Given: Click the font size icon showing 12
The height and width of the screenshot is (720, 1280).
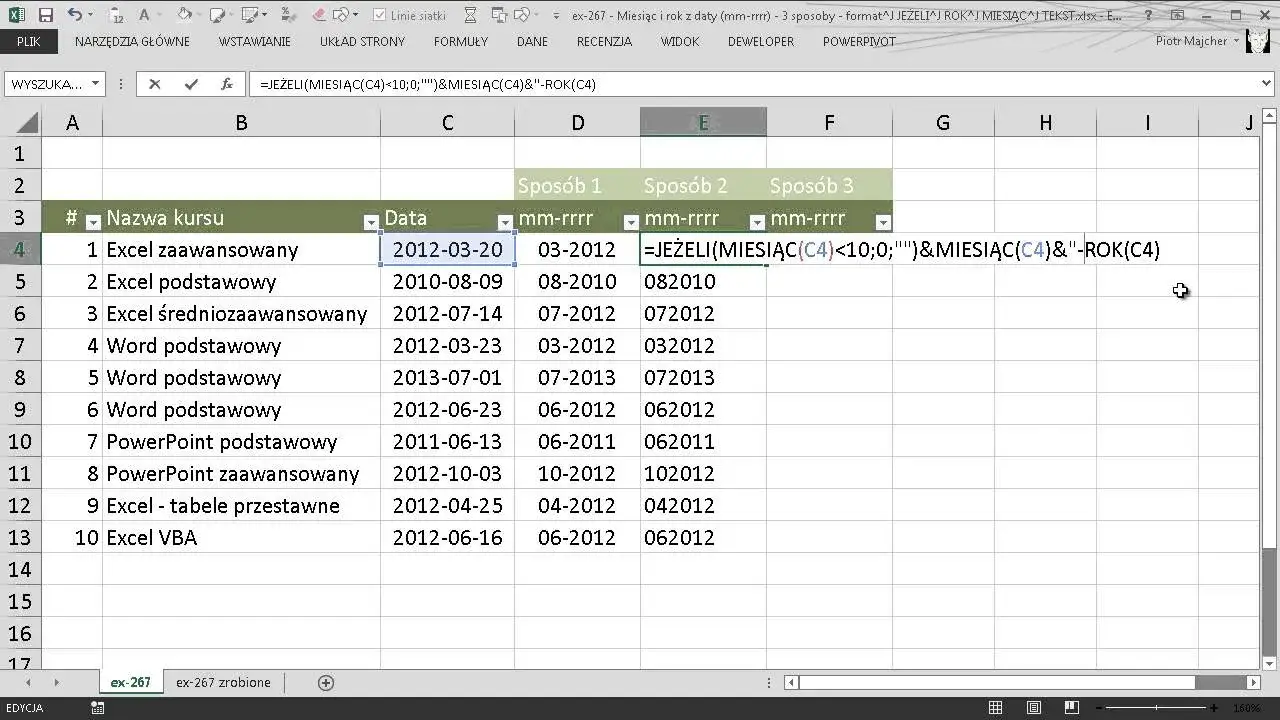Looking at the screenshot, I should click(116, 16).
